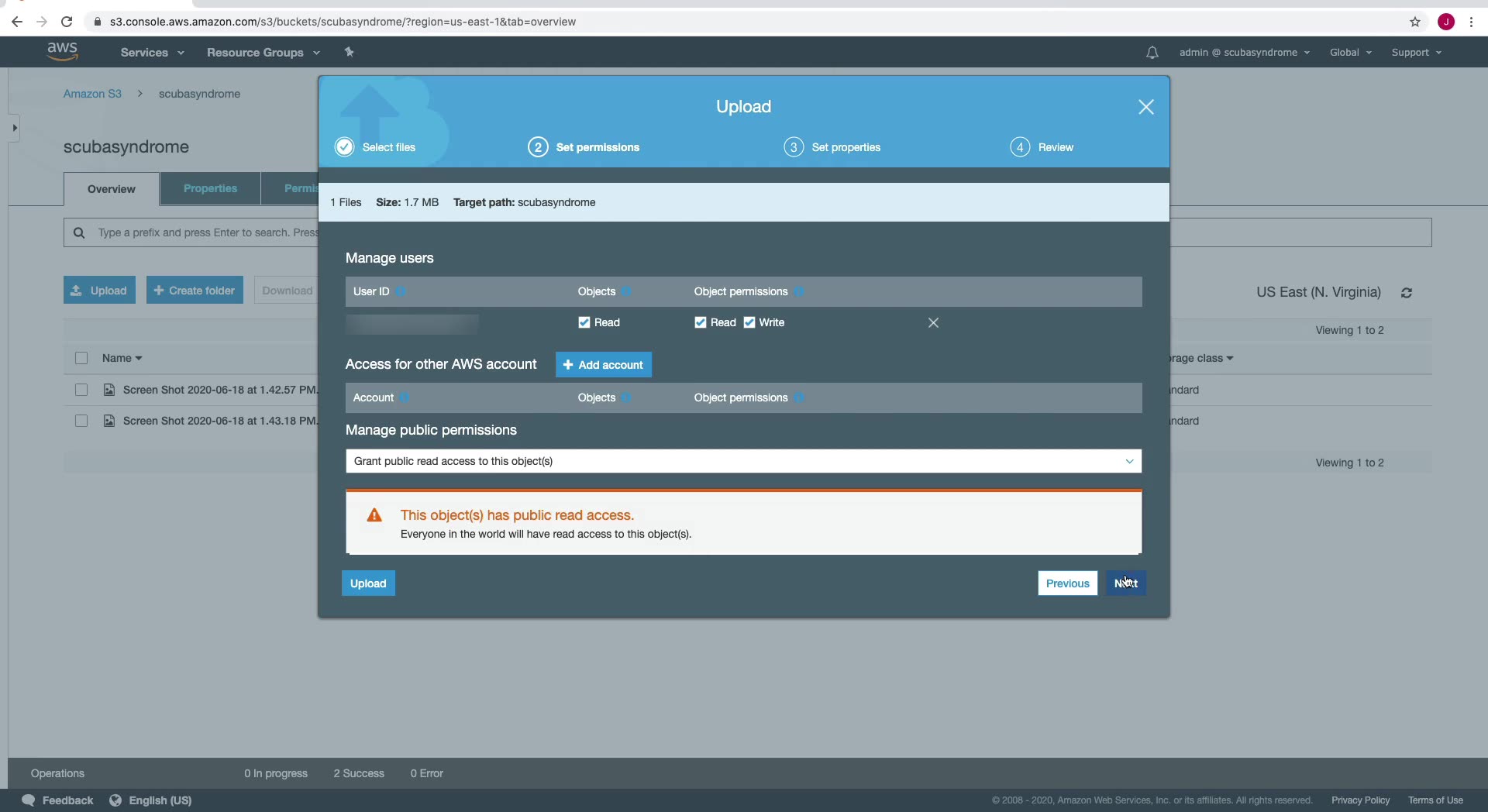
Task: Reload the page with the refresh icon
Action: (67, 22)
